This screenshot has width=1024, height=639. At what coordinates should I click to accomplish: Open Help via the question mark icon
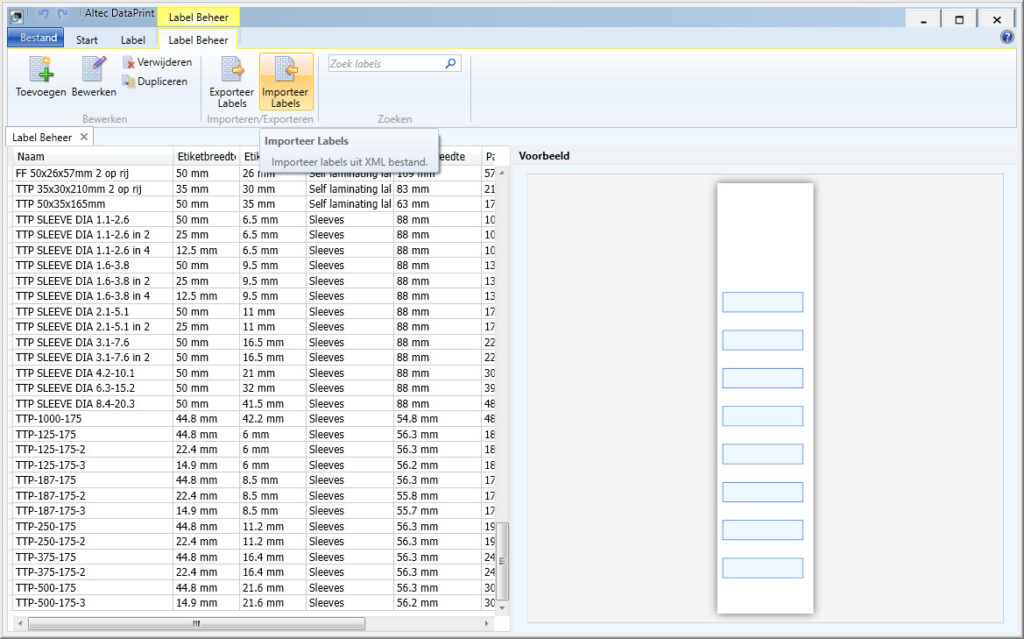coord(1006,37)
